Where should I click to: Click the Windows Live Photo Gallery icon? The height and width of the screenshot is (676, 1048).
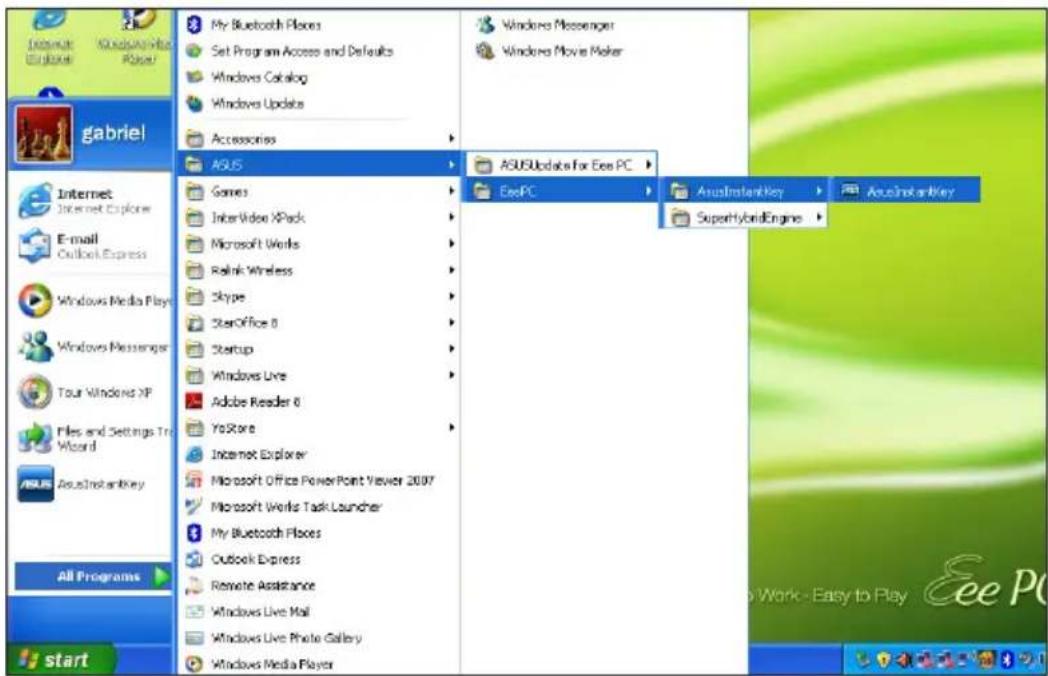[194, 638]
